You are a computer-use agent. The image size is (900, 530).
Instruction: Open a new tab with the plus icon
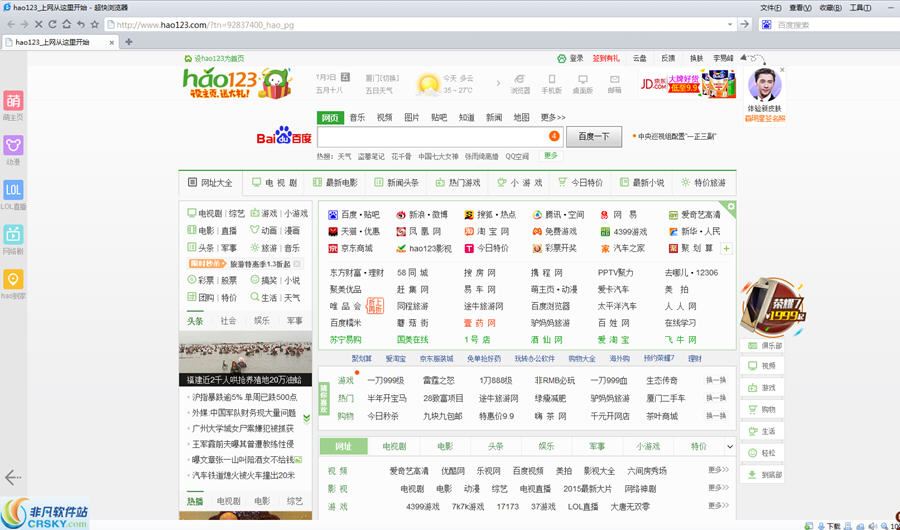[129, 42]
